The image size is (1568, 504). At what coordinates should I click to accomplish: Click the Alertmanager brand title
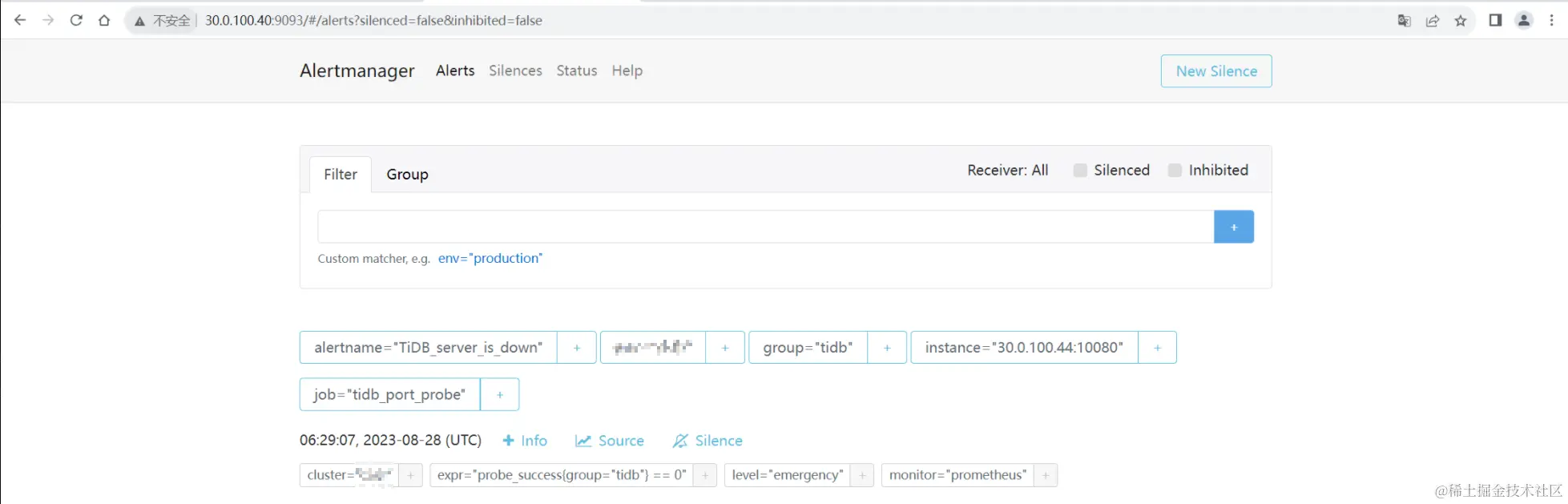point(357,71)
